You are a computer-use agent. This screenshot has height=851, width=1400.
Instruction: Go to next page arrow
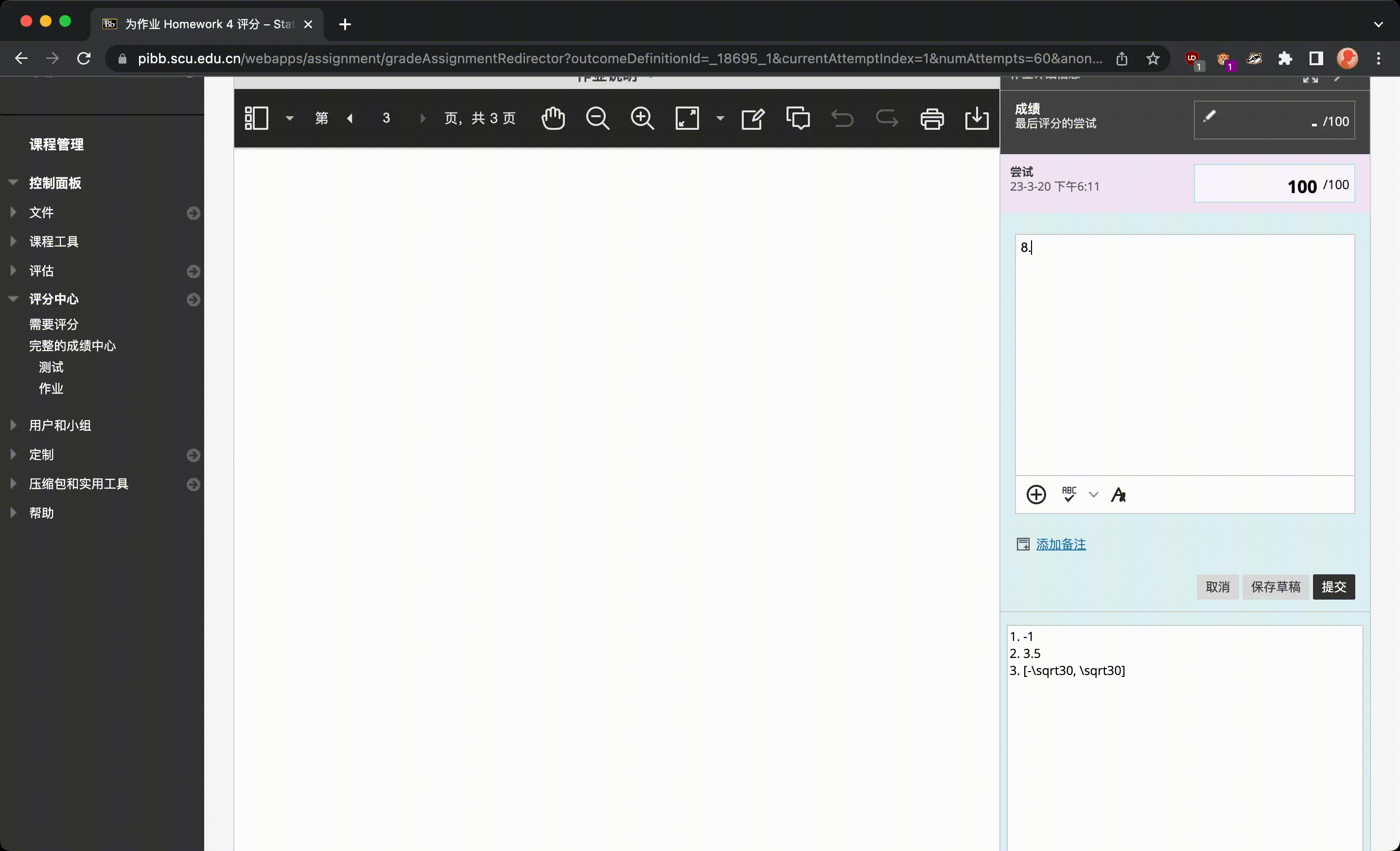[x=423, y=118]
